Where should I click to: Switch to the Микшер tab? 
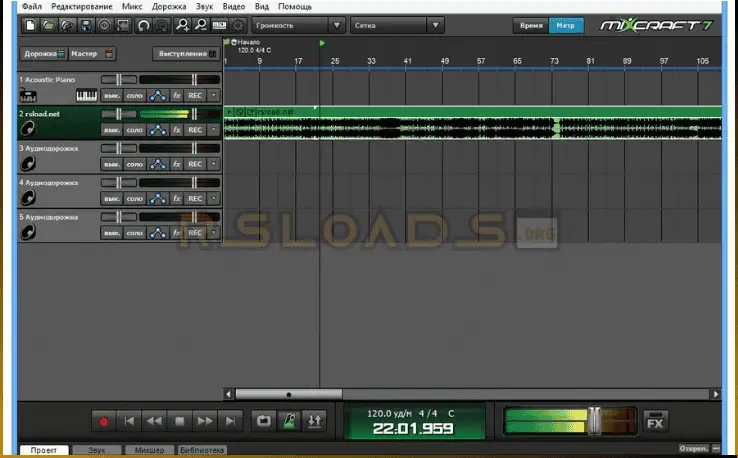click(x=149, y=451)
